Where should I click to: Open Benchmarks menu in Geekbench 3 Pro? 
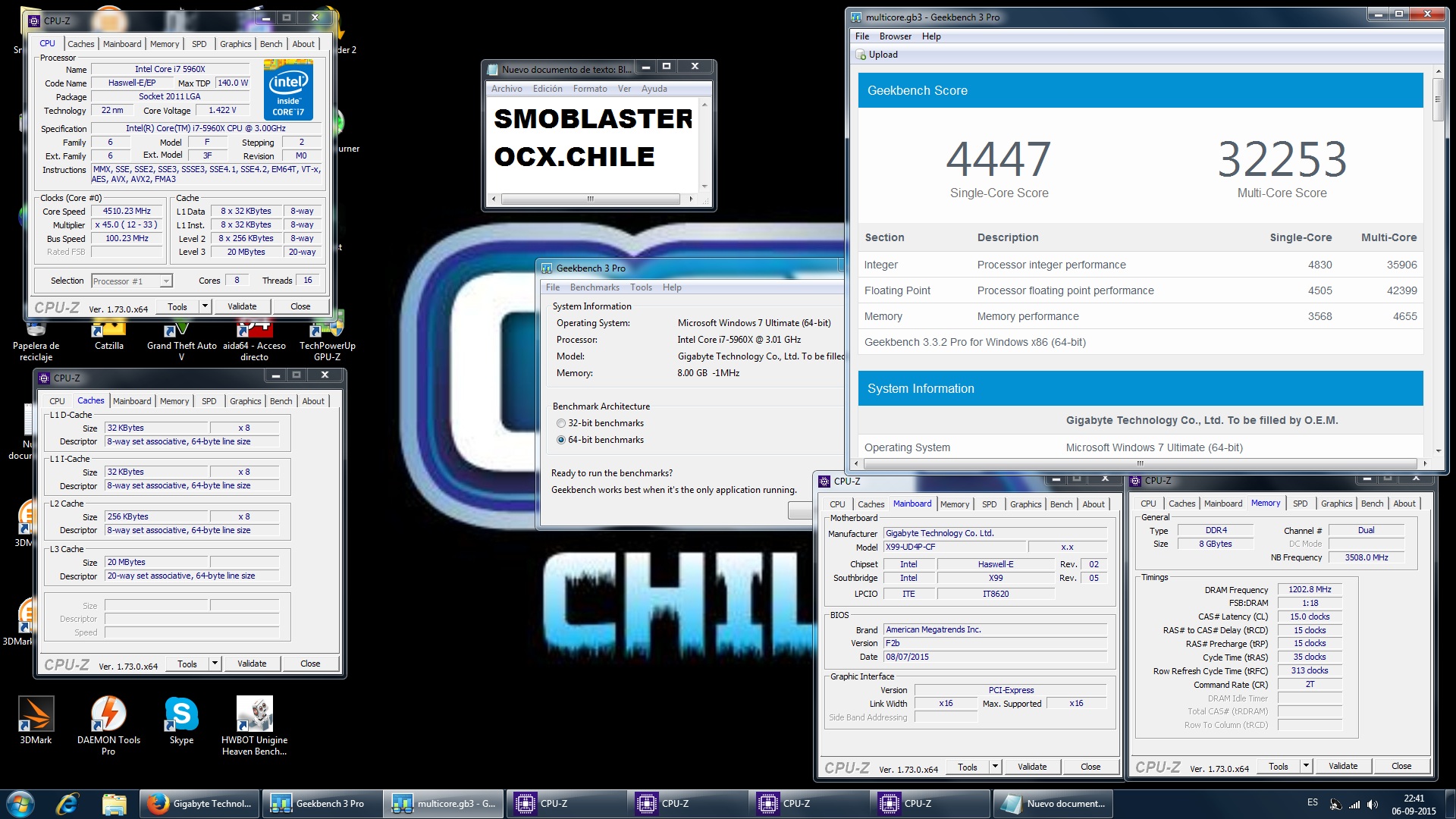click(595, 287)
